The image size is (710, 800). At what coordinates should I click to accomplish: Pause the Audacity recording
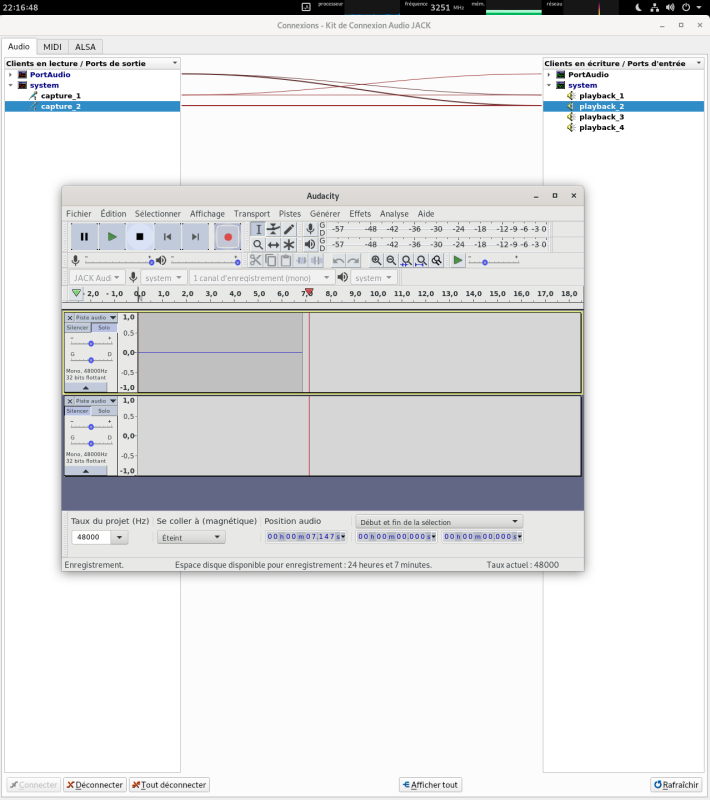(84, 237)
